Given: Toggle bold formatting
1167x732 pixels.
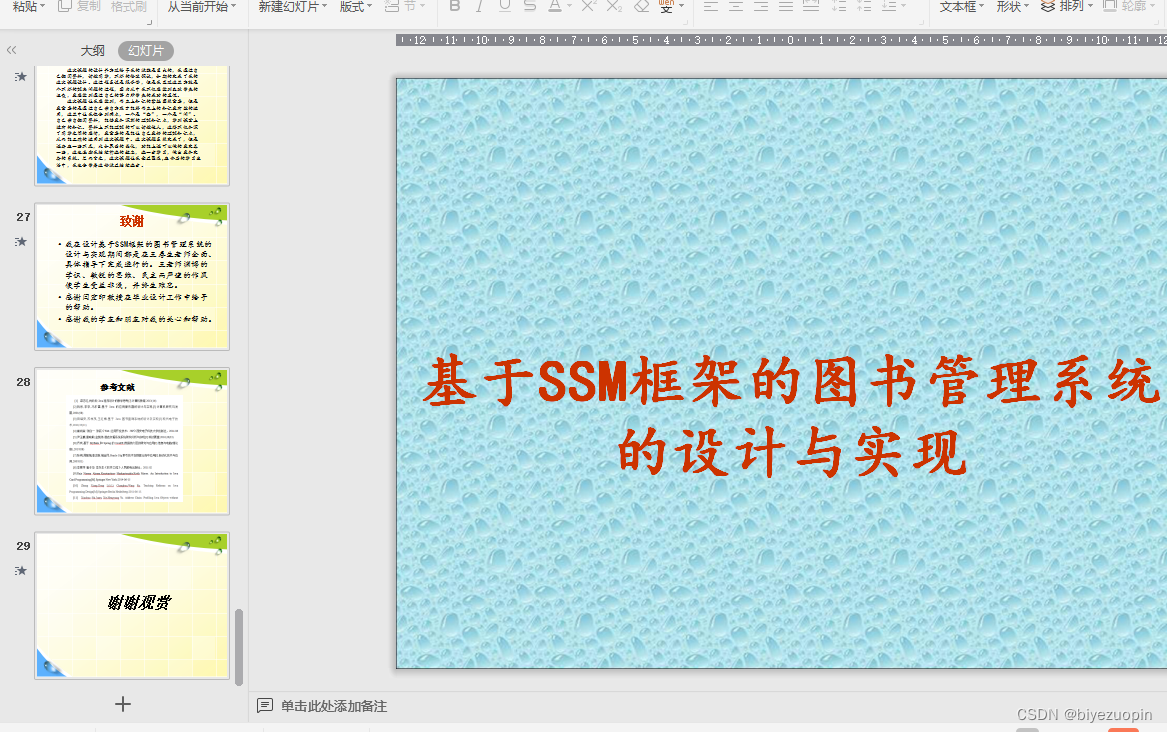Looking at the screenshot, I should [x=455, y=6].
